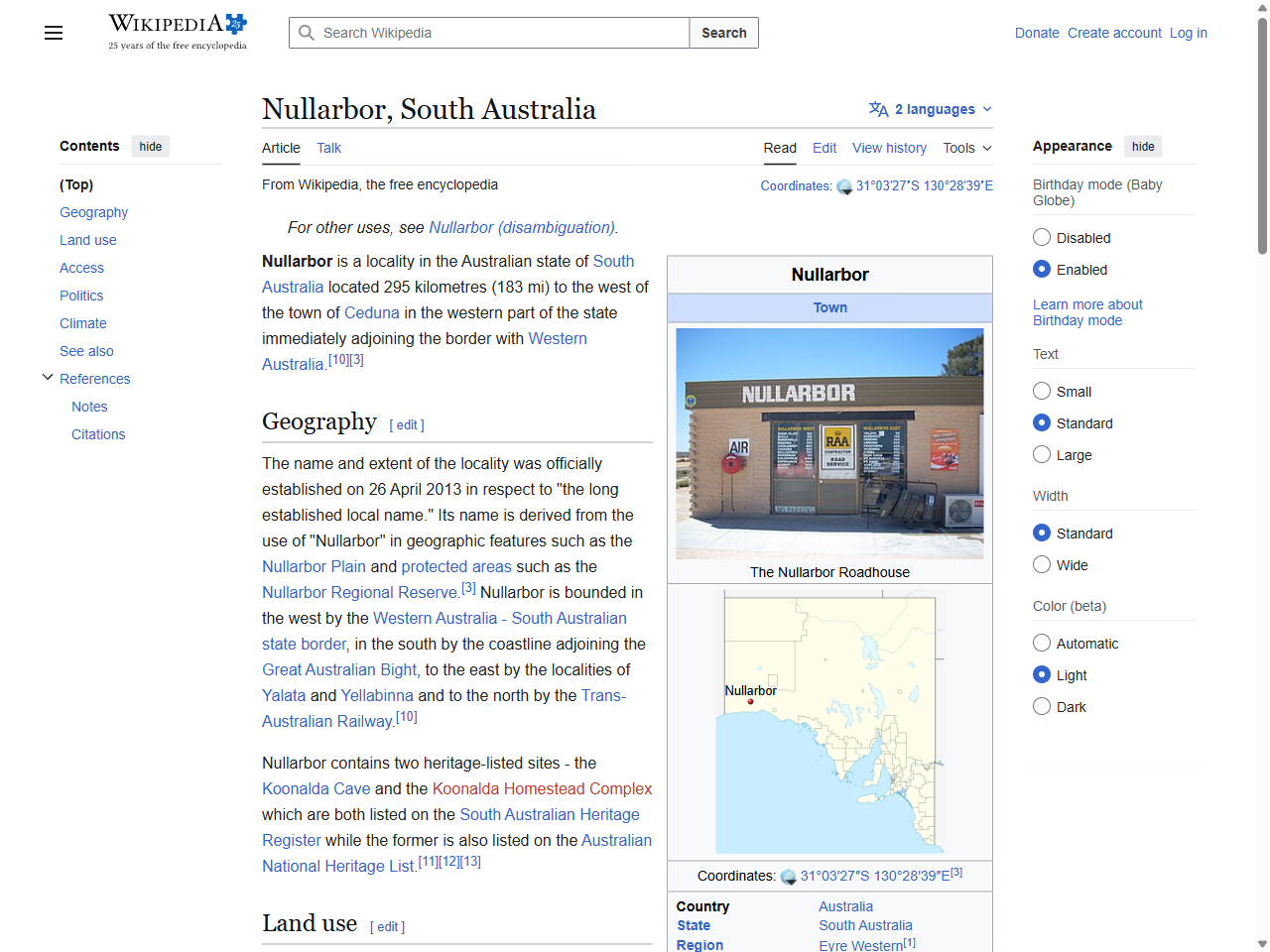This screenshot has width=1270, height=952.
Task: Open Koonalda Cave link
Action: tap(316, 788)
